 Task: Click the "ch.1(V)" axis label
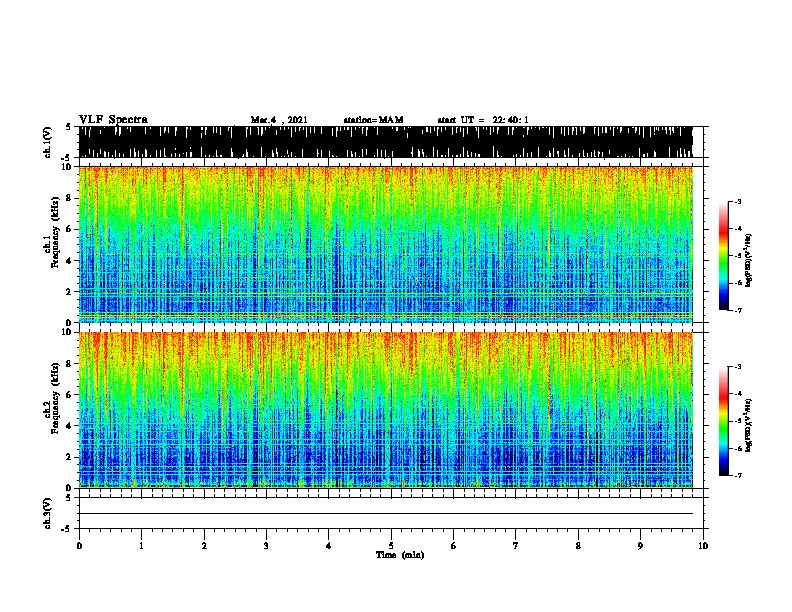[x=47, y=142]
